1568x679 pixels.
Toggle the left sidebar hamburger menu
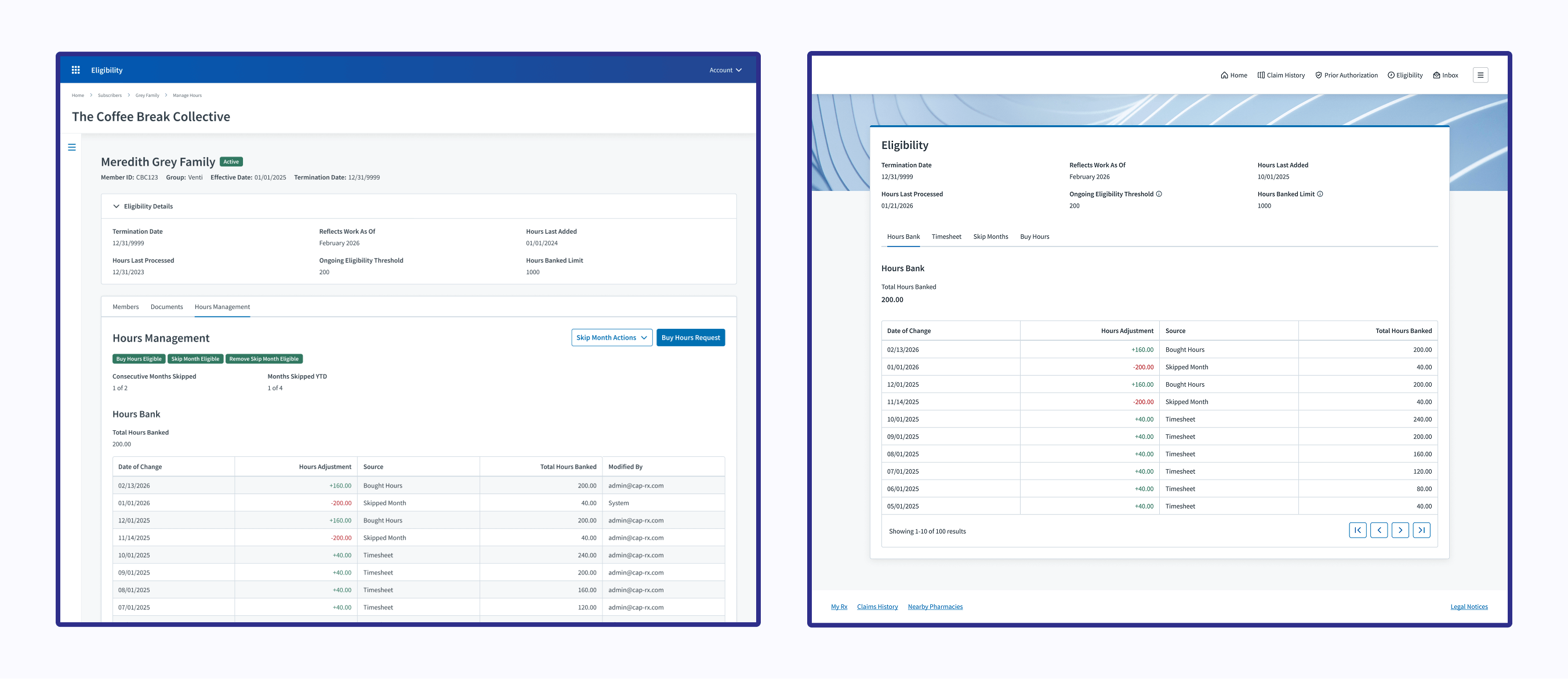point(72,147)
